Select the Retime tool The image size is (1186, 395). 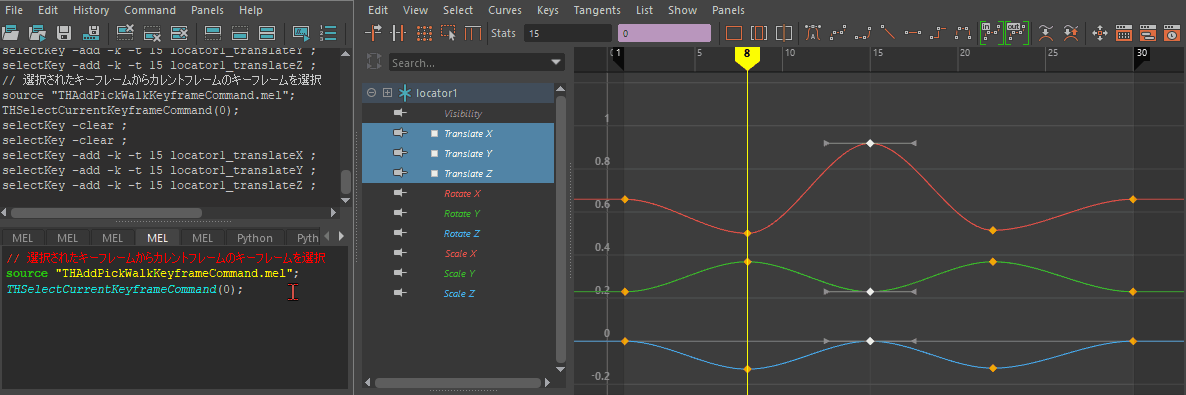coord(473,33)
